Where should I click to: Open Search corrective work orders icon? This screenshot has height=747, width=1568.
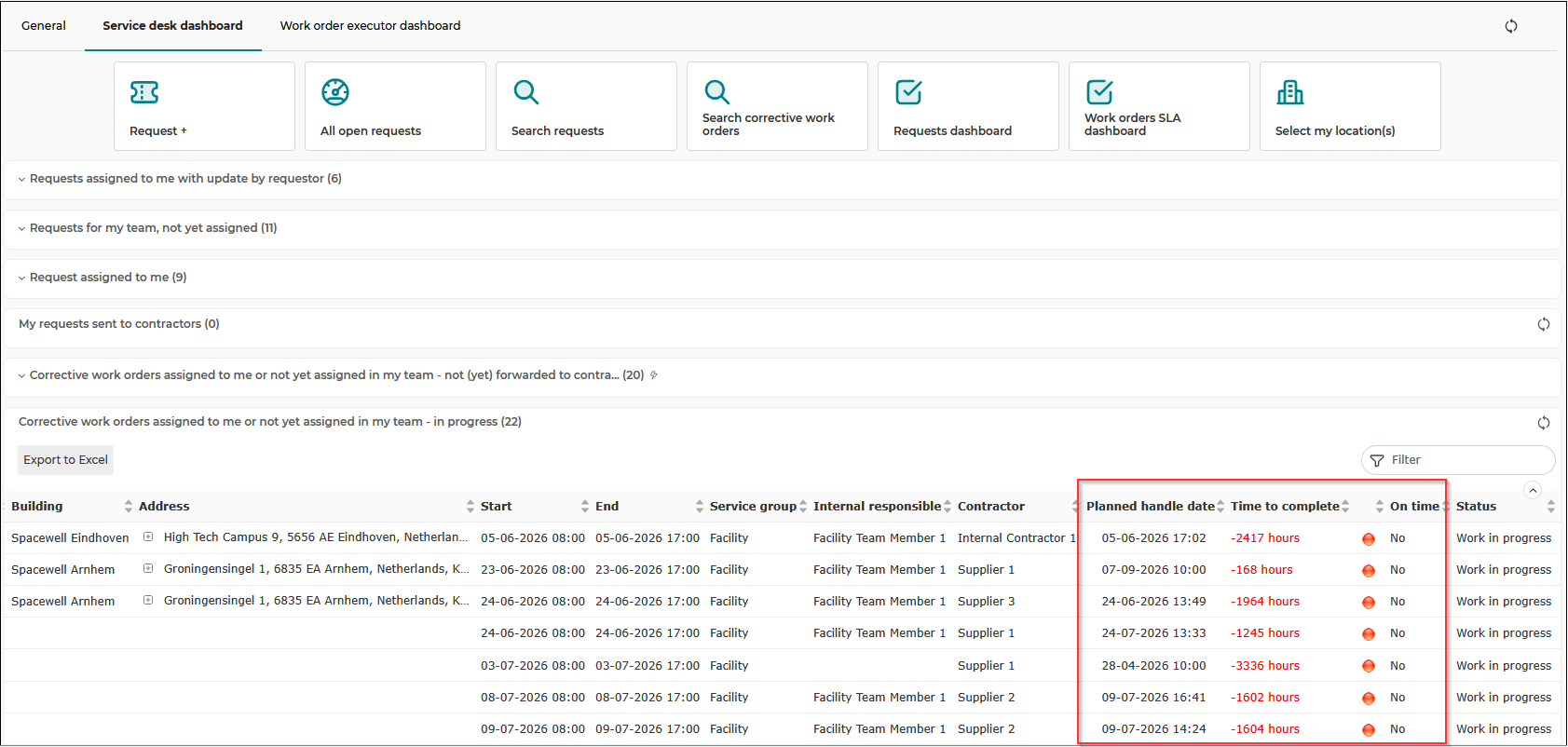pyautogui.click(x=716, y=91)
